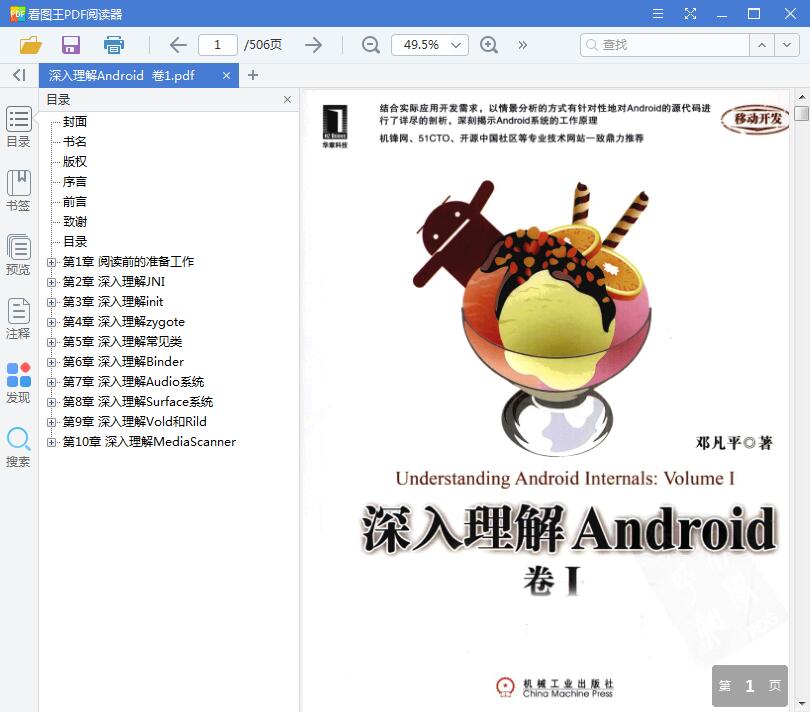Click the 查找 search input box
810x712 pixels.
[665, 45]
